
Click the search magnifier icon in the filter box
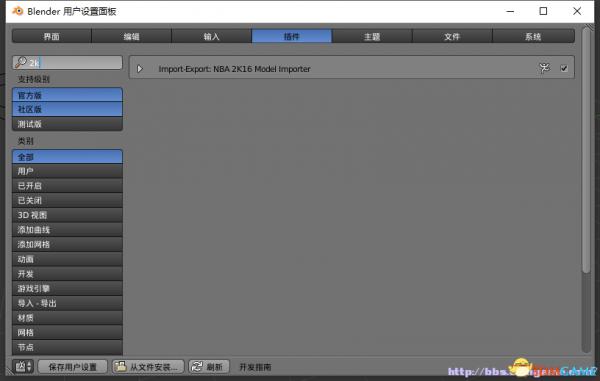21,62
